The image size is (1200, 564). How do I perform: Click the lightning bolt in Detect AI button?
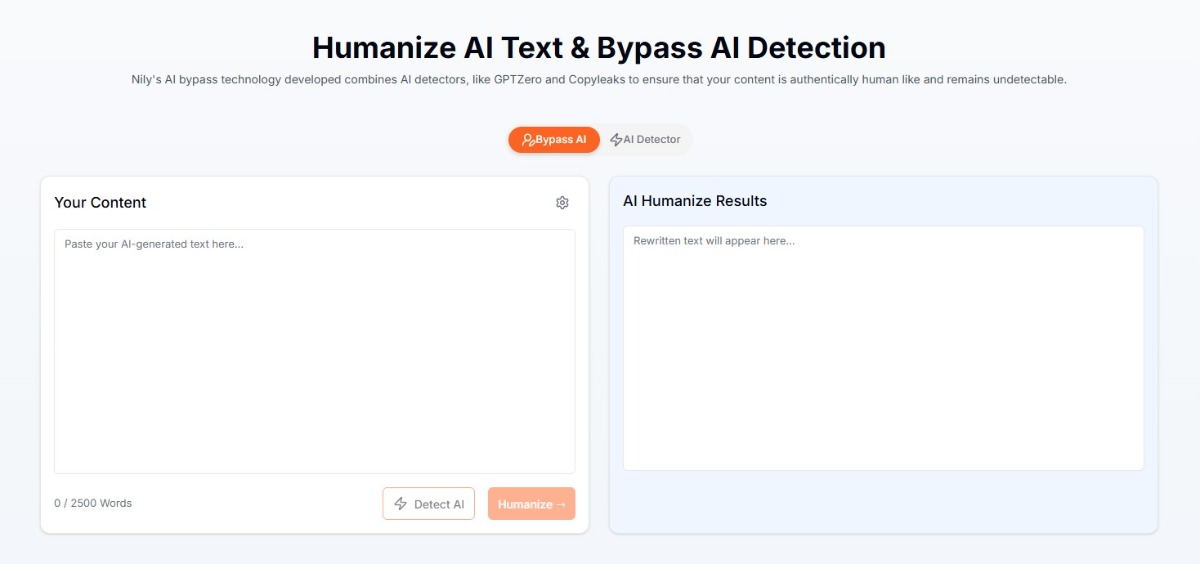401,504
